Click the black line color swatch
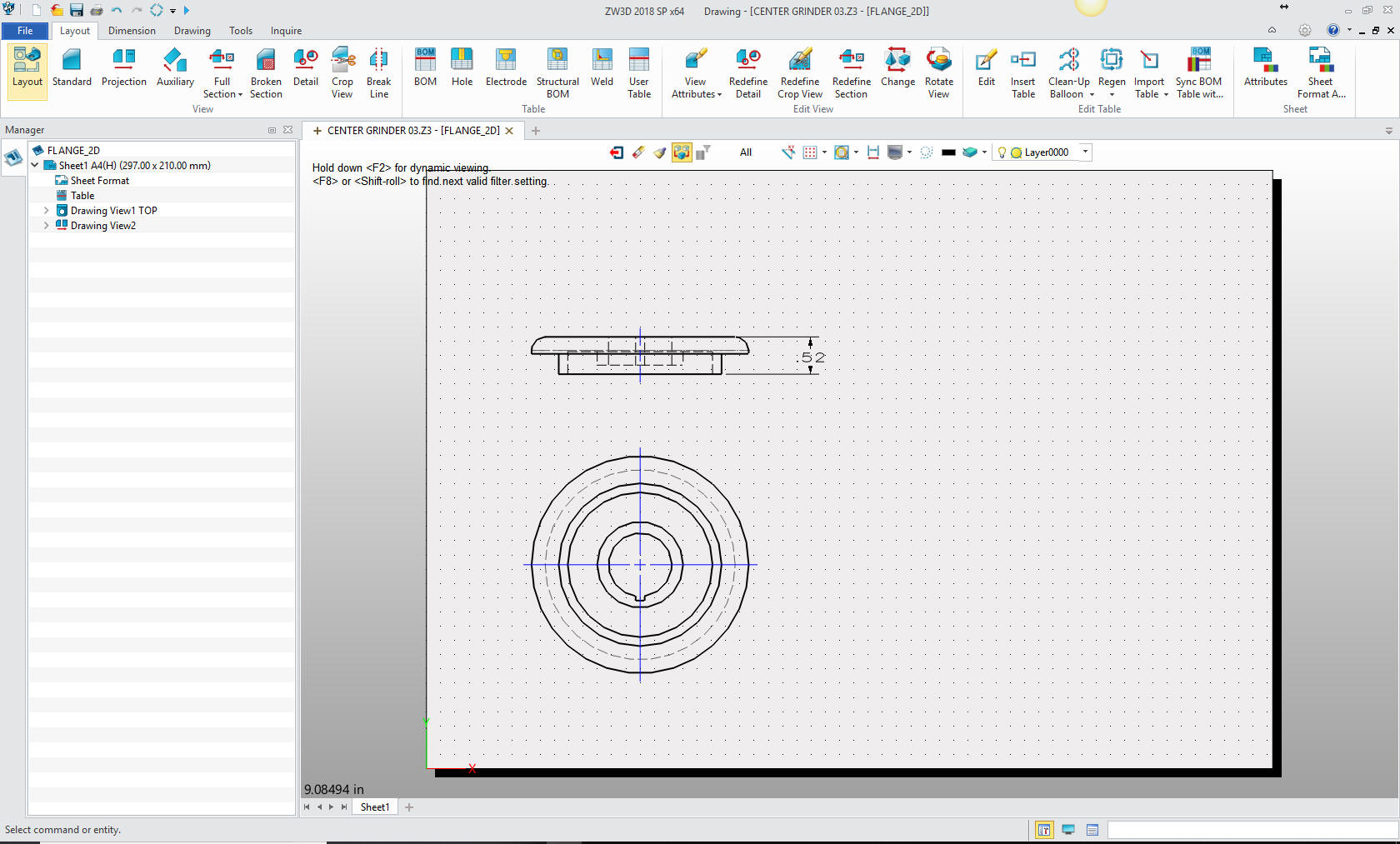 pyautogui.click(x=948, y=152)
